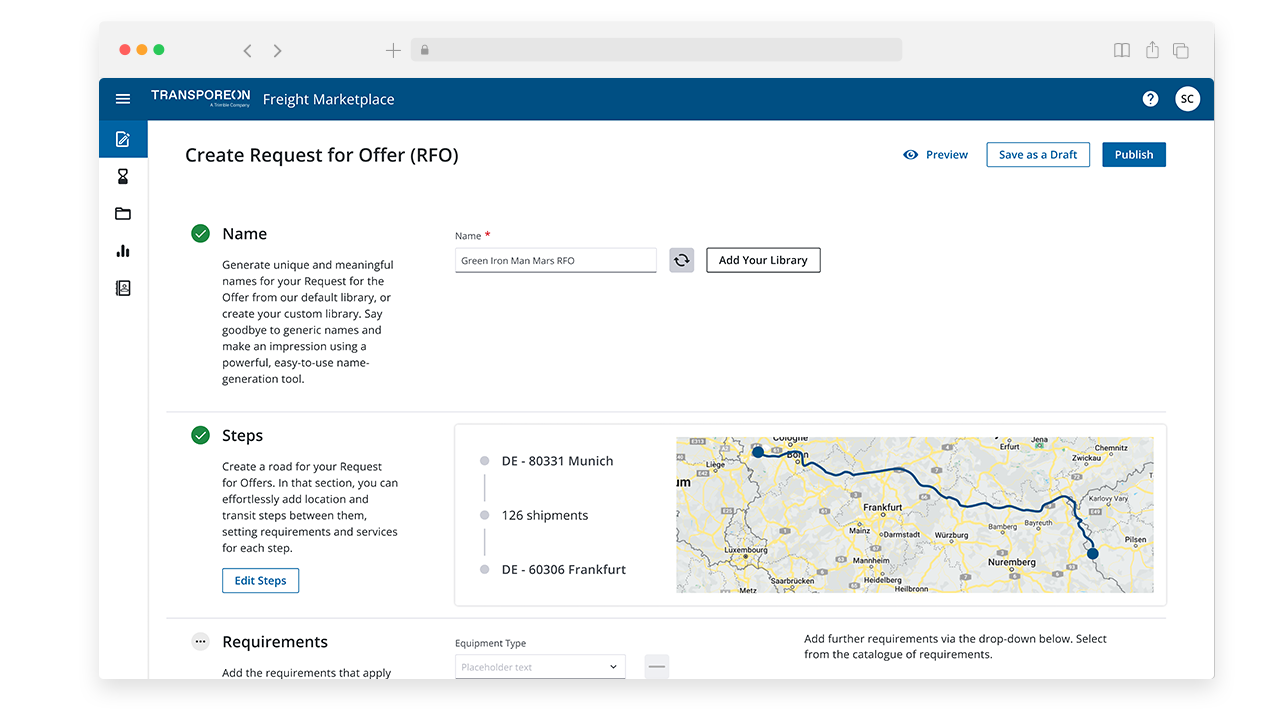Click the minus button beside Equipment Type
Image resolution: width=1280 pixels, height=720 pixels.
[x=657, y=665]
